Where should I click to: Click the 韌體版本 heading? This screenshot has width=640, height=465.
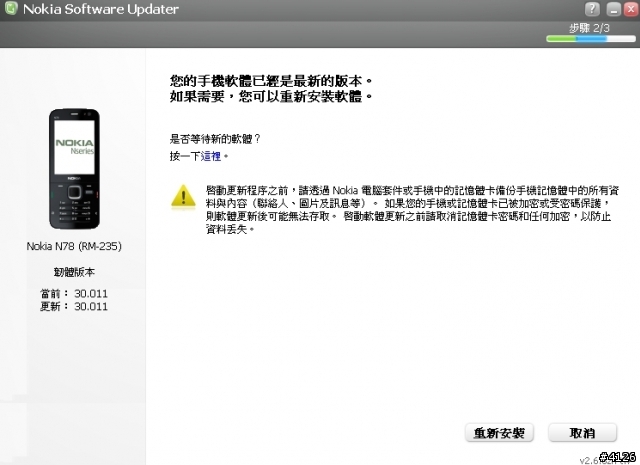pos(74,272)
